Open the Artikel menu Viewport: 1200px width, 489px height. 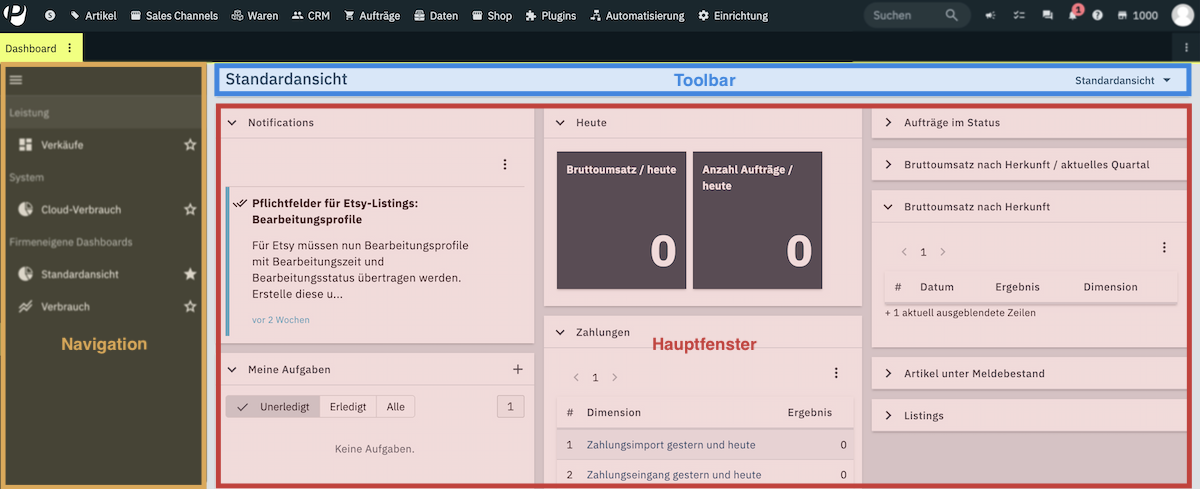(x=93, y=16)
